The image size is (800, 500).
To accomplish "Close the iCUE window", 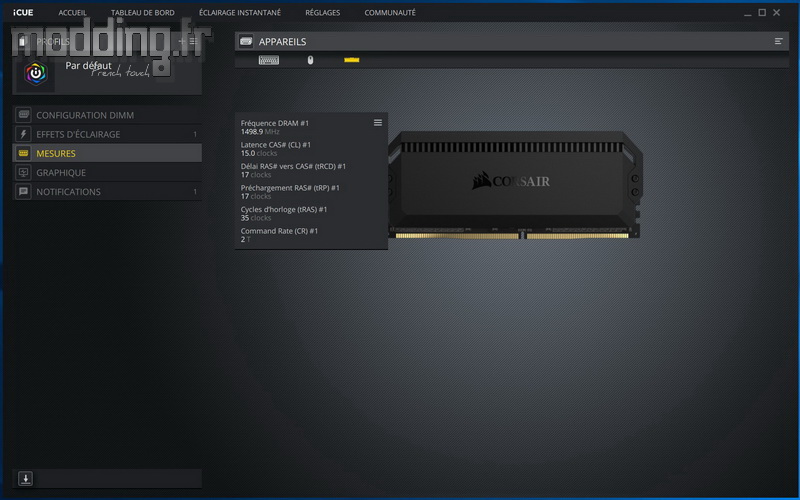I will pyautogui.click(x=777, y=13).
